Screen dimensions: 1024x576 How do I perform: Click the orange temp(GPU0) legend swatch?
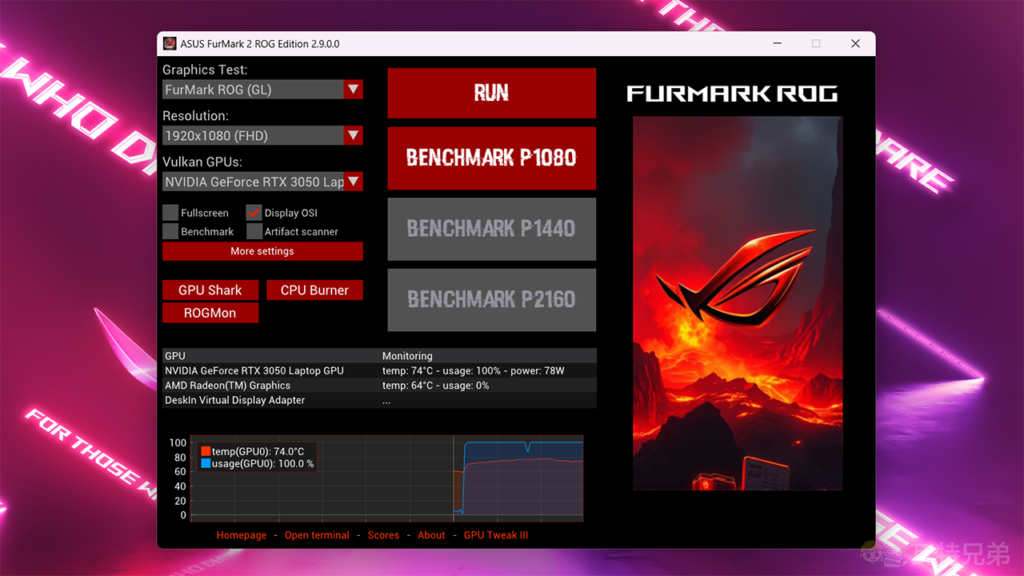pyautogui.click(x=206, y=451)
